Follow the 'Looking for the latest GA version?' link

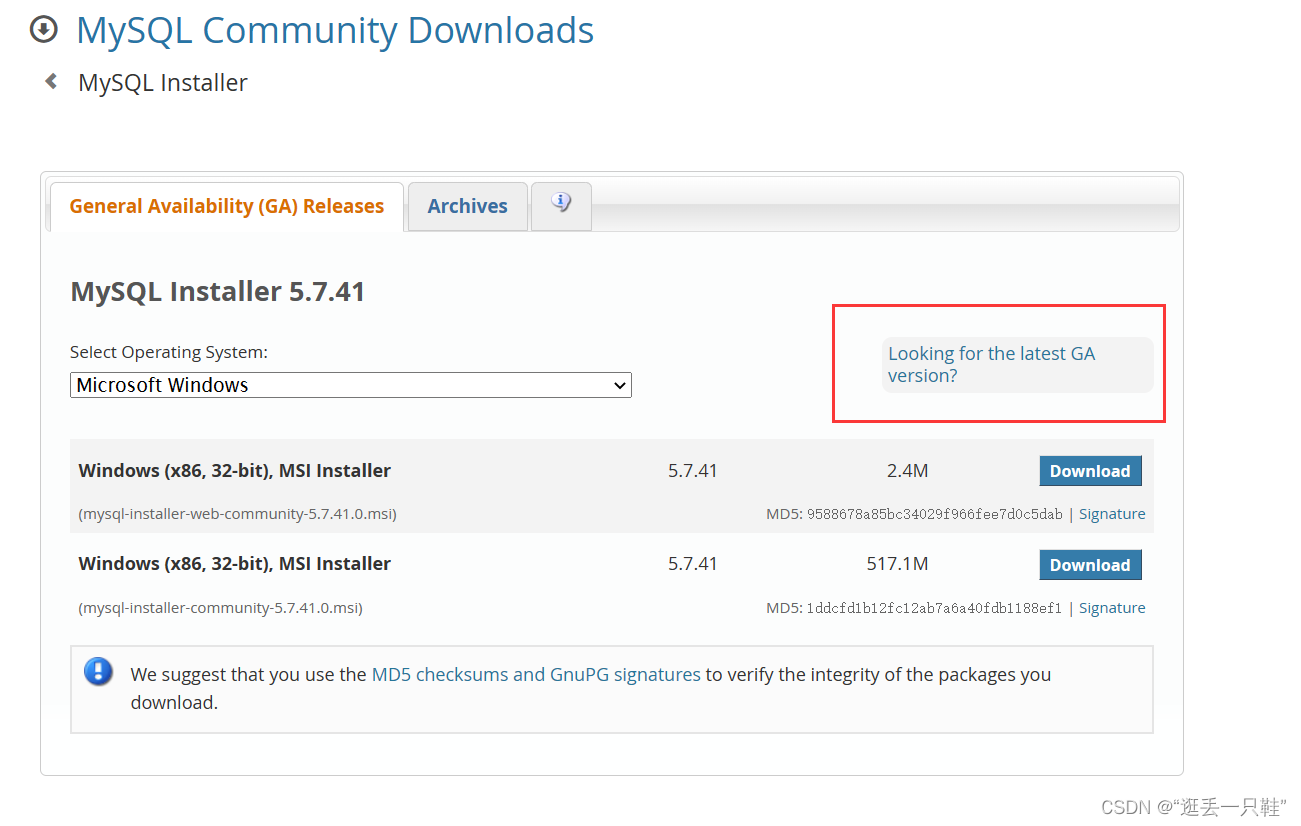coord(991,365)
